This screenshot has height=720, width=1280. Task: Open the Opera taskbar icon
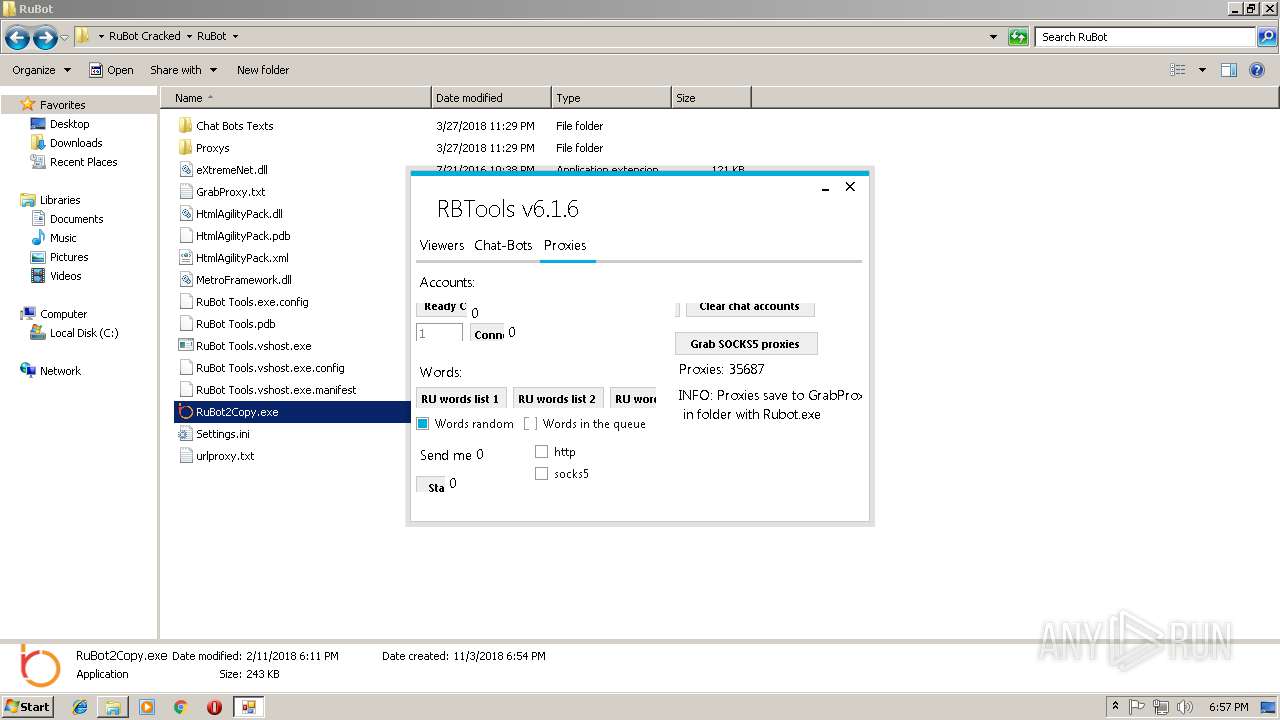pyautogui.click(x=214, y=707)
